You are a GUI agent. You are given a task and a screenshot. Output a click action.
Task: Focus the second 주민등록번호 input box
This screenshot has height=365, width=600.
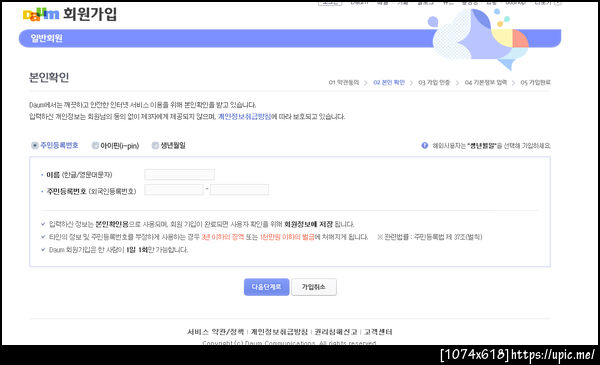click(x=240, y=189)
